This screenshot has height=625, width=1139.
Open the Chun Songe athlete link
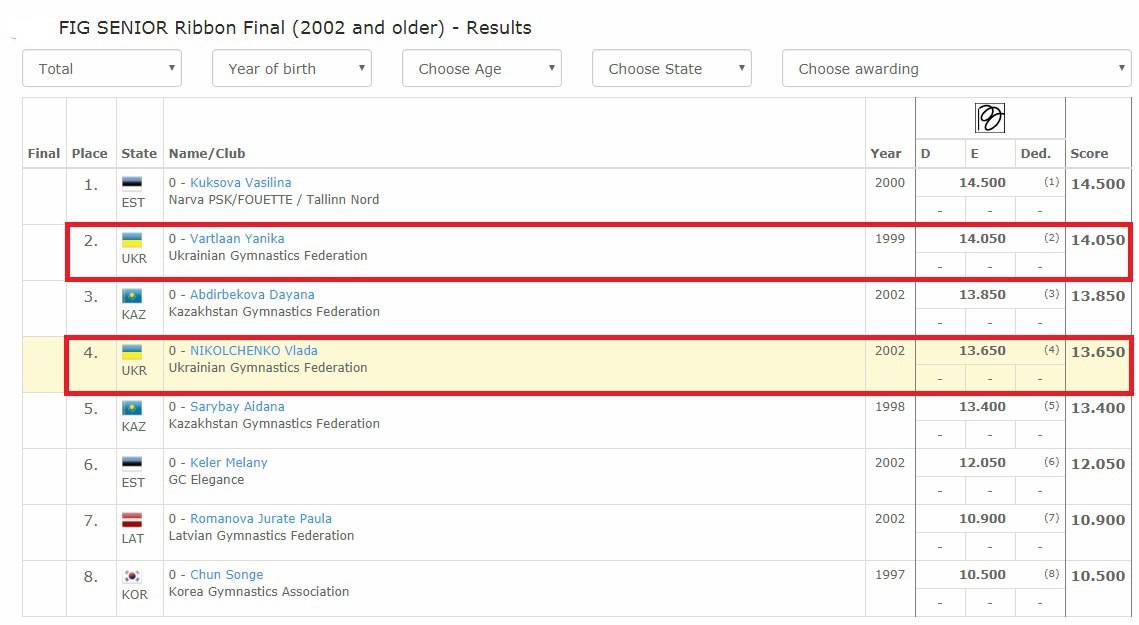(x=227, y=575)
